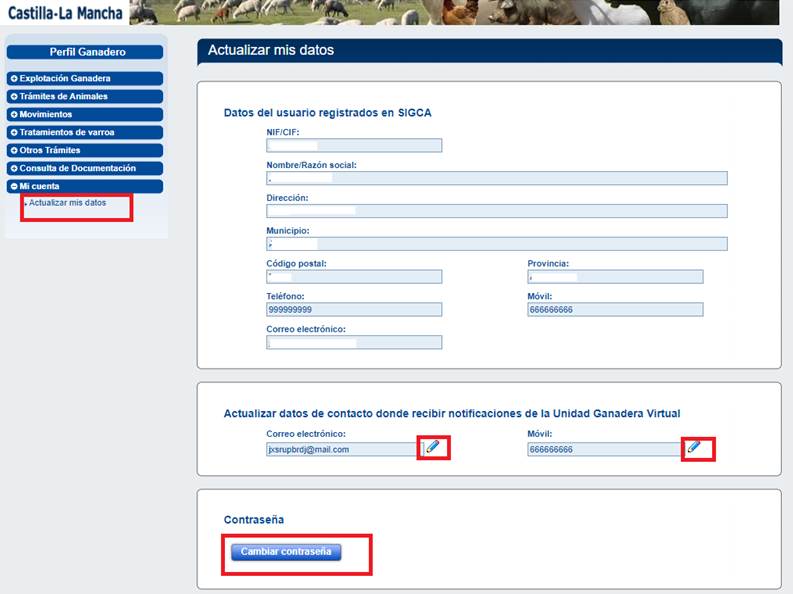Click the pencil icon next to Correo electrónico

(433, 447)
